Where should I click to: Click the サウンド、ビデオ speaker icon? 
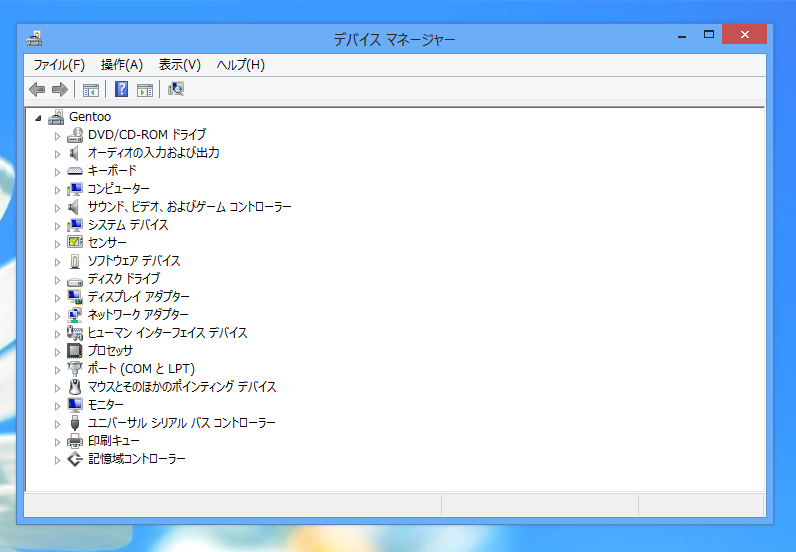(75, 207)
